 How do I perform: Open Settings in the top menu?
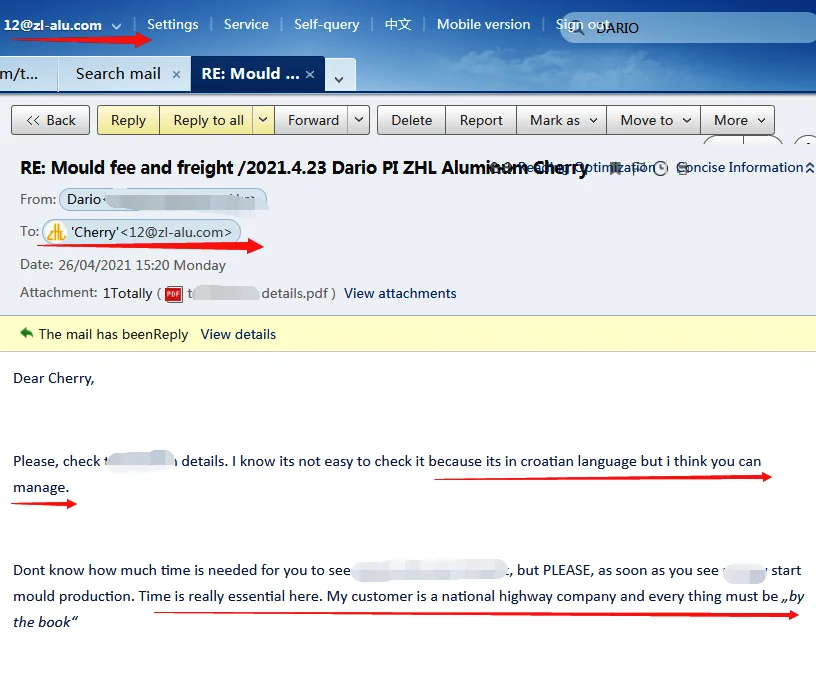coord(172,24)
